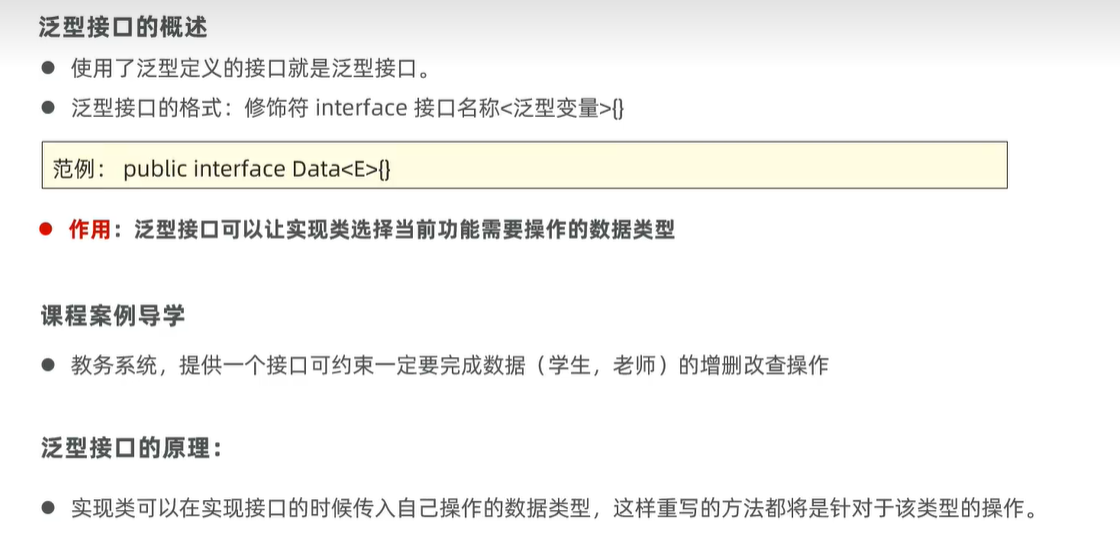Click the 范例 label in the yellow box
Viewport: 1120px width, 545px height.
tap(78, 169)
